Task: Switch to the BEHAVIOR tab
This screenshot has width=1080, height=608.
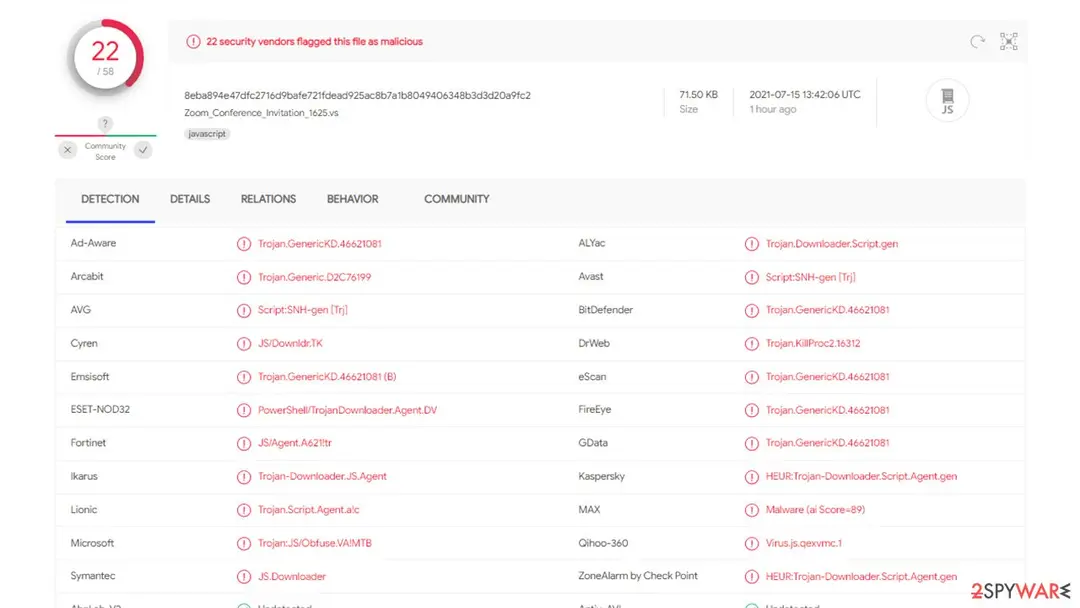Action: tap(353, 199)
